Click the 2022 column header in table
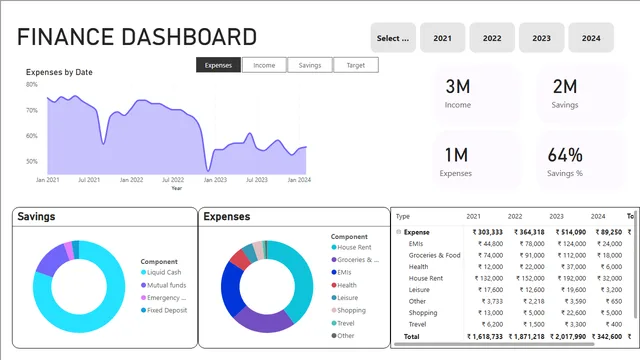 (515, 216)
